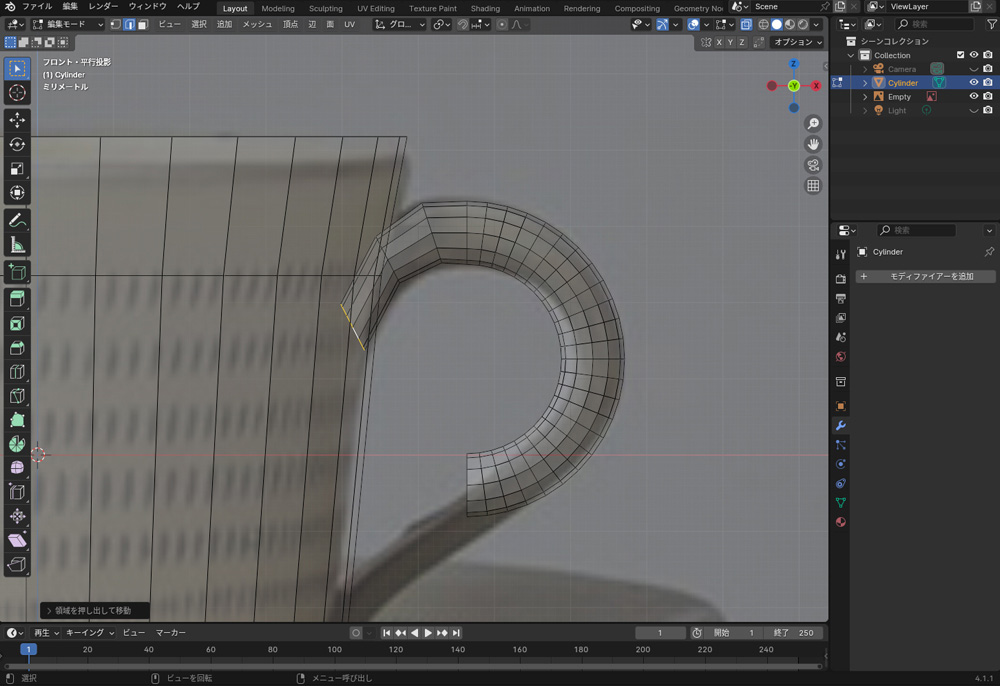Activate the Rotate tool

point(17,144)
